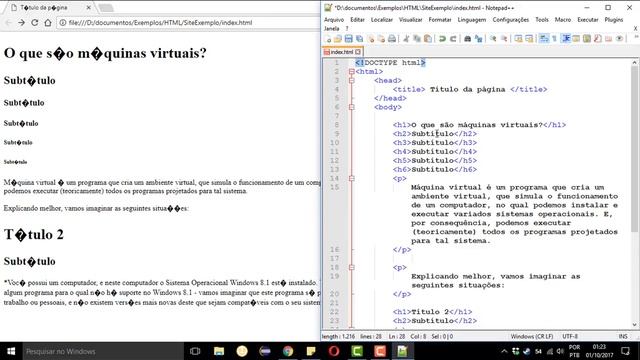Screen dimensions: 640x360
Task: Open the Formatar menu
Action: pos(440,20)
